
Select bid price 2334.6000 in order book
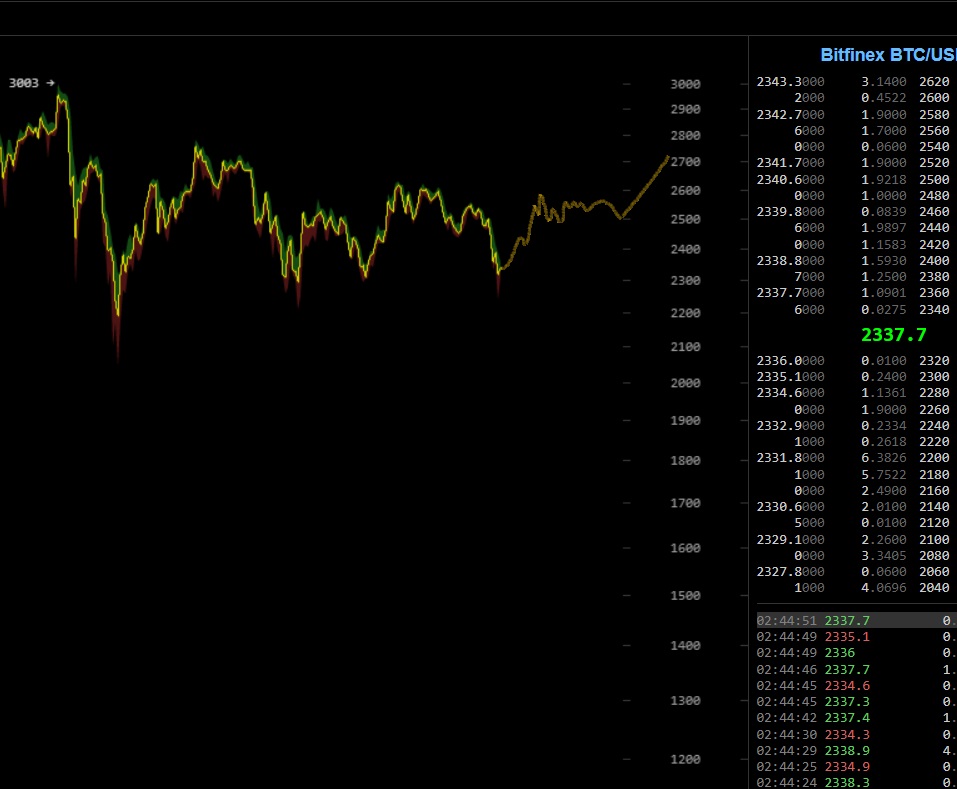coord(790,393)
